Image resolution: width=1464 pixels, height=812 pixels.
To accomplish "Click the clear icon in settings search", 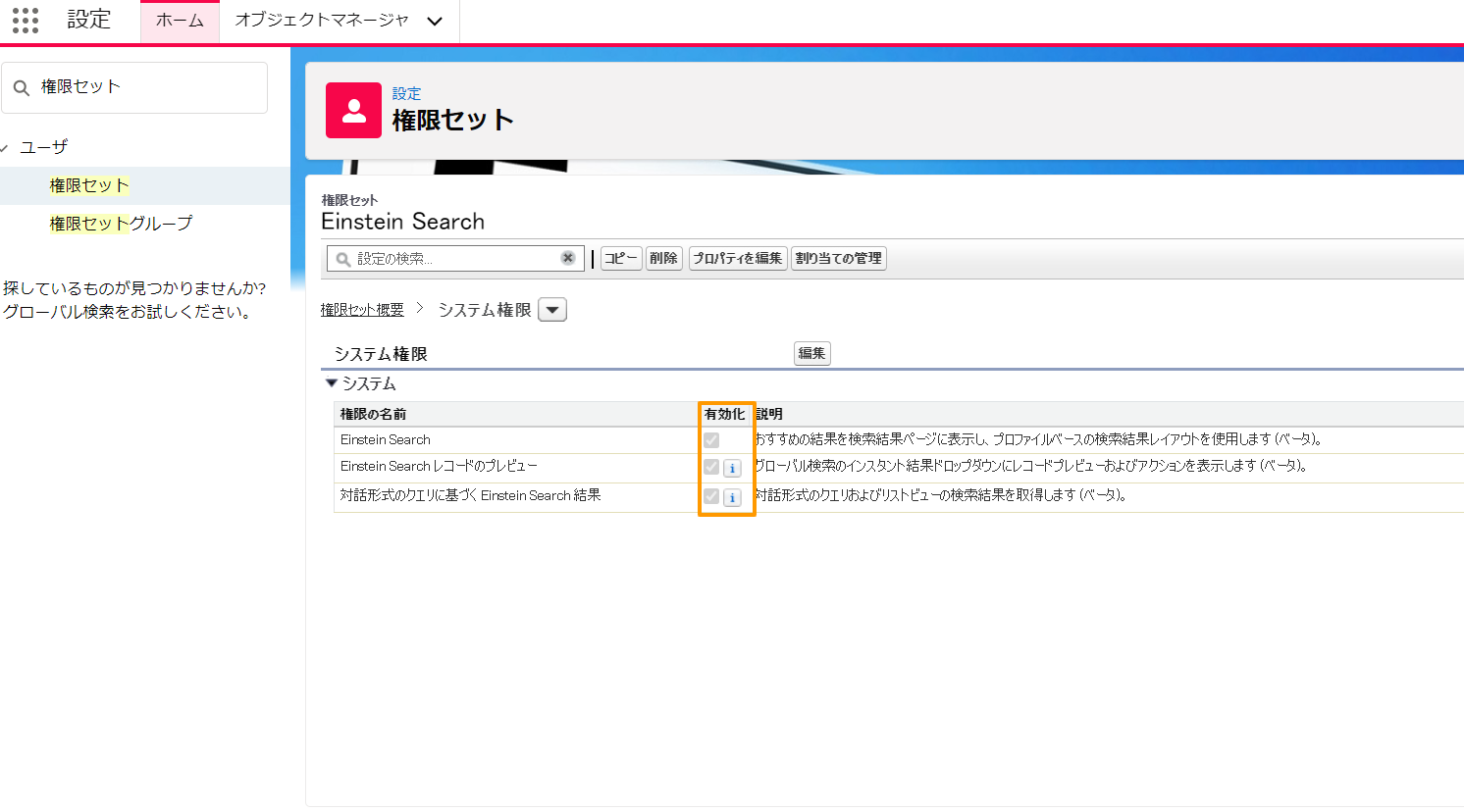I will coord(567,258).
